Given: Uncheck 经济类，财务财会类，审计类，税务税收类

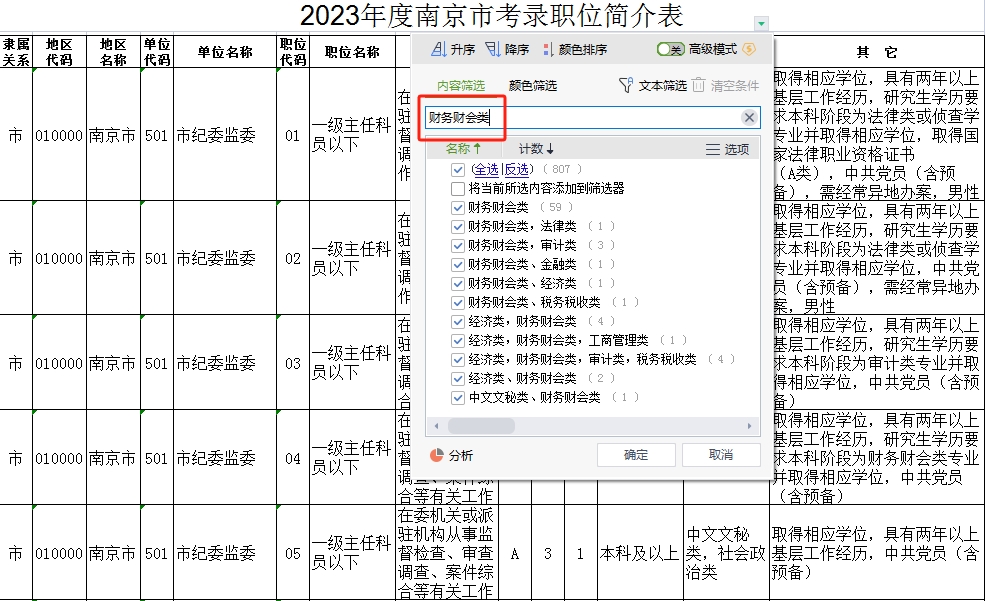Looking at the screenshot, I should pos(458,359).
